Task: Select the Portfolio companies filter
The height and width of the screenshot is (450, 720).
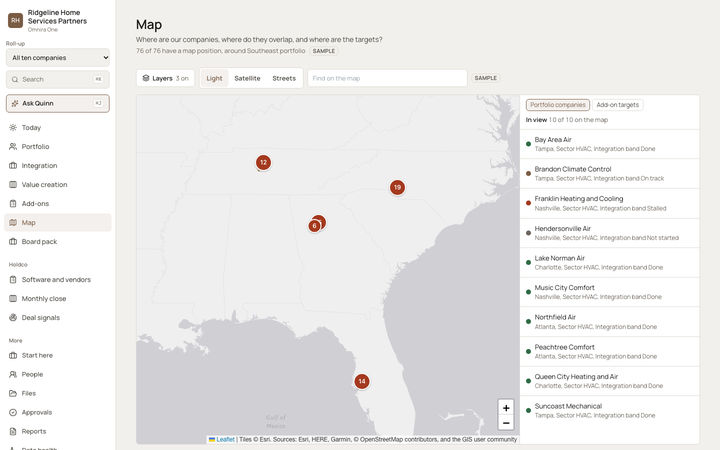Action: pyautogui.click(x=557, y=105)
